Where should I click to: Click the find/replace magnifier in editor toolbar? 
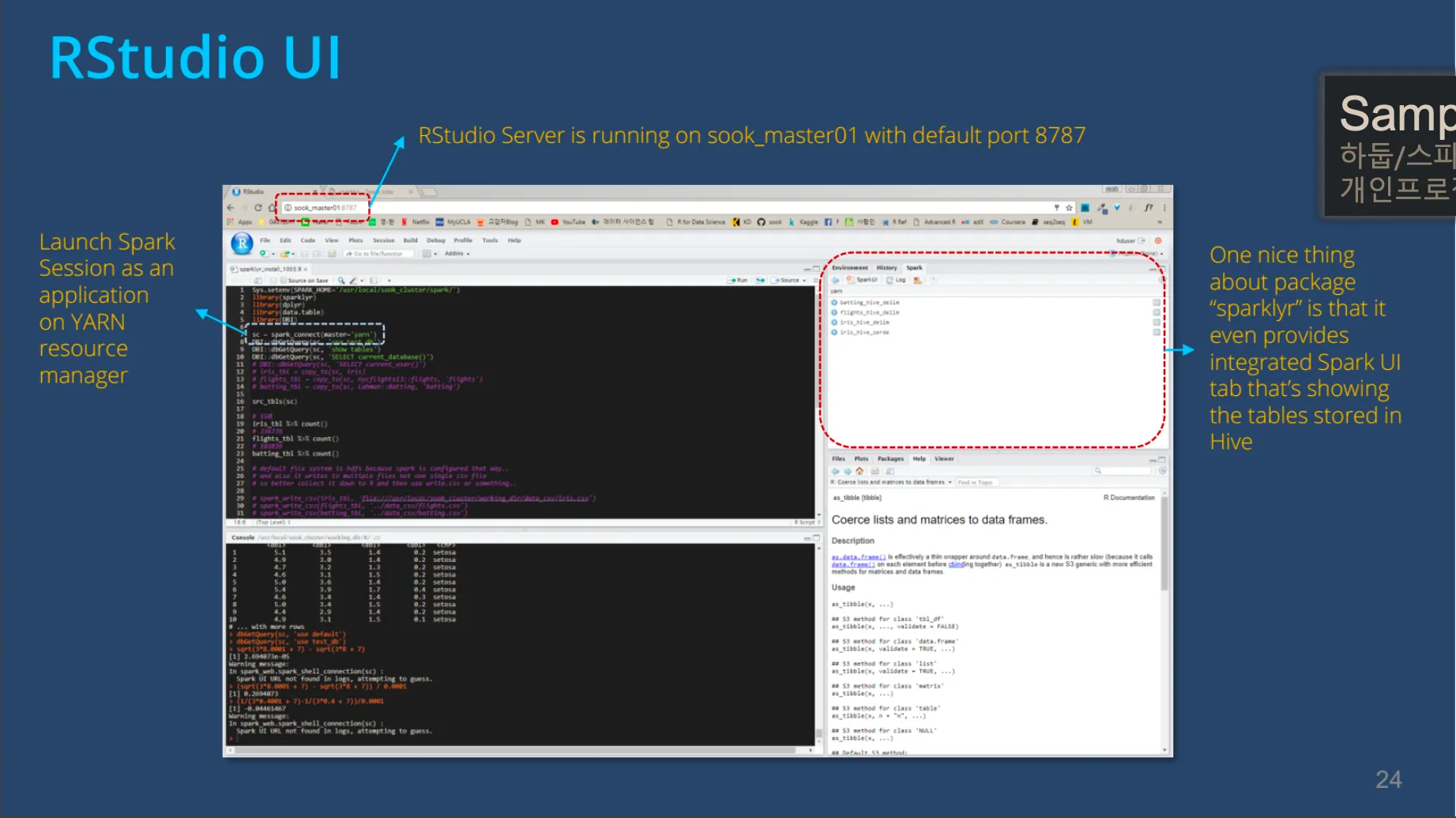[341, 281]
